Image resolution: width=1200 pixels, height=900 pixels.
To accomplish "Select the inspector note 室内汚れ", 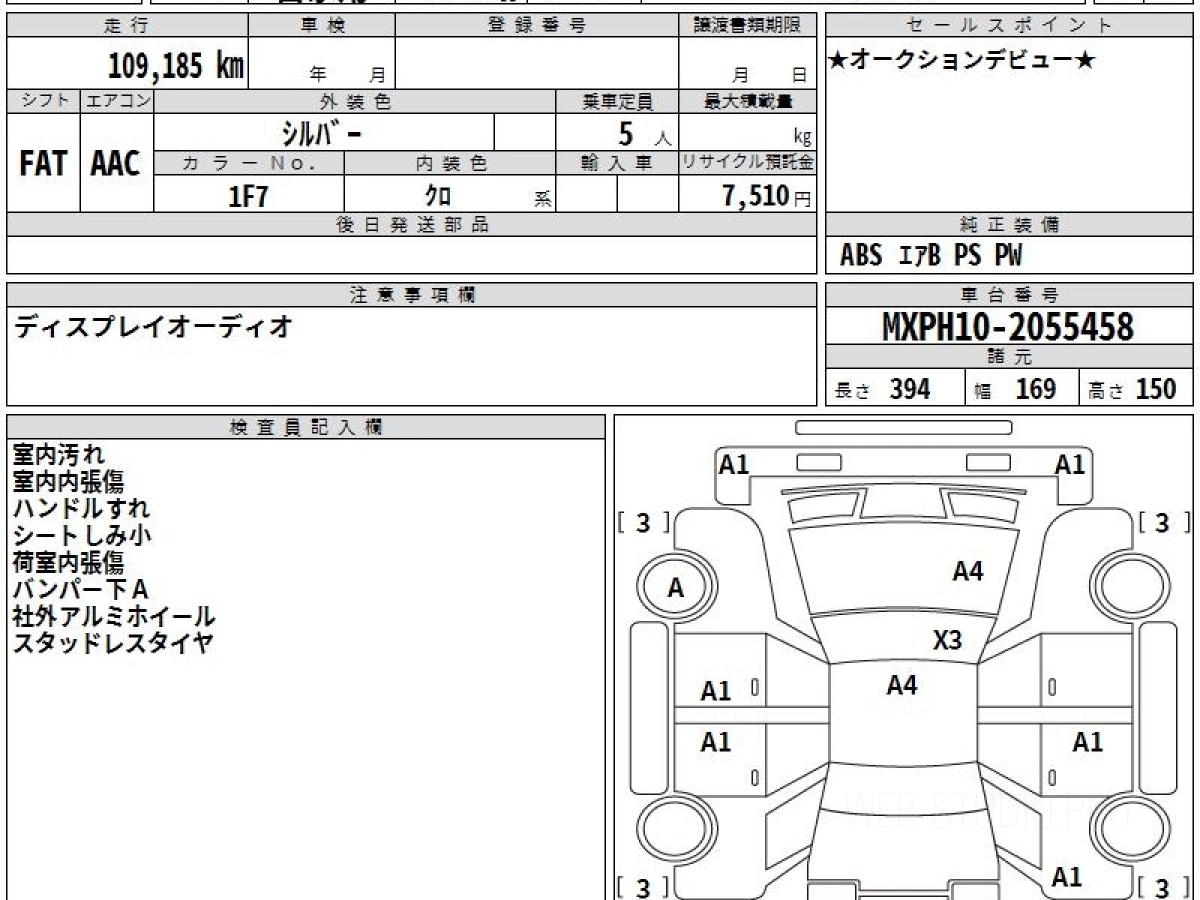I will tap(58, 455).
